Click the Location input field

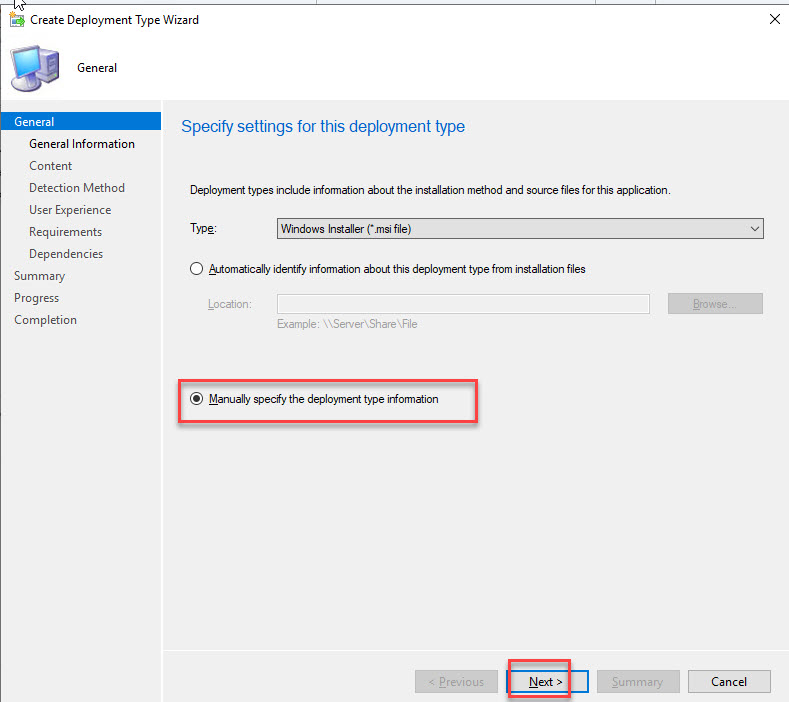point(463,304)
